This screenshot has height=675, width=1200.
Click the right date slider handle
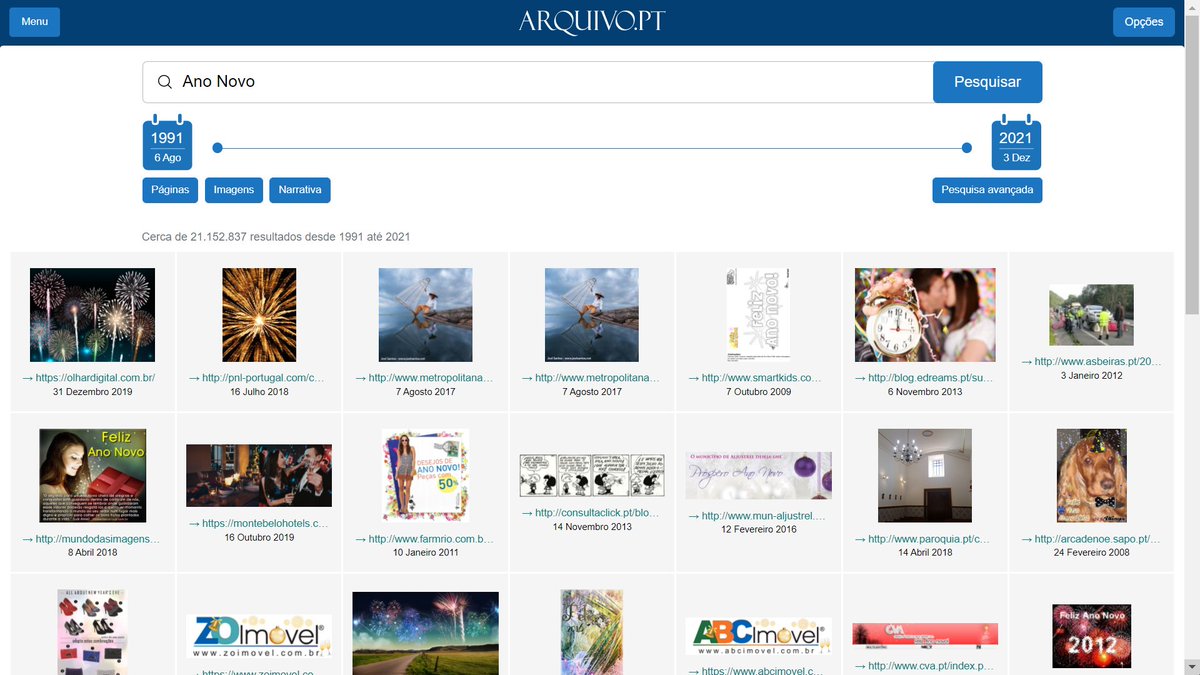pyautogui.click(x=967, y=148)
